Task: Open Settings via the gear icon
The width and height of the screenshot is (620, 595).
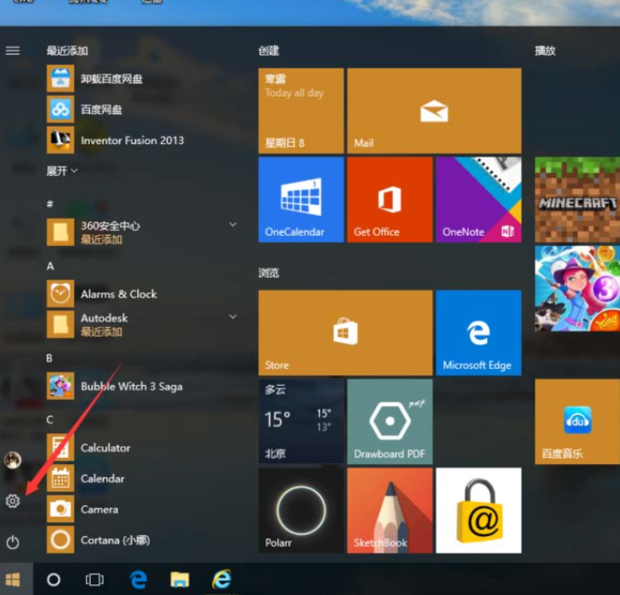Action: pos(13,501)
